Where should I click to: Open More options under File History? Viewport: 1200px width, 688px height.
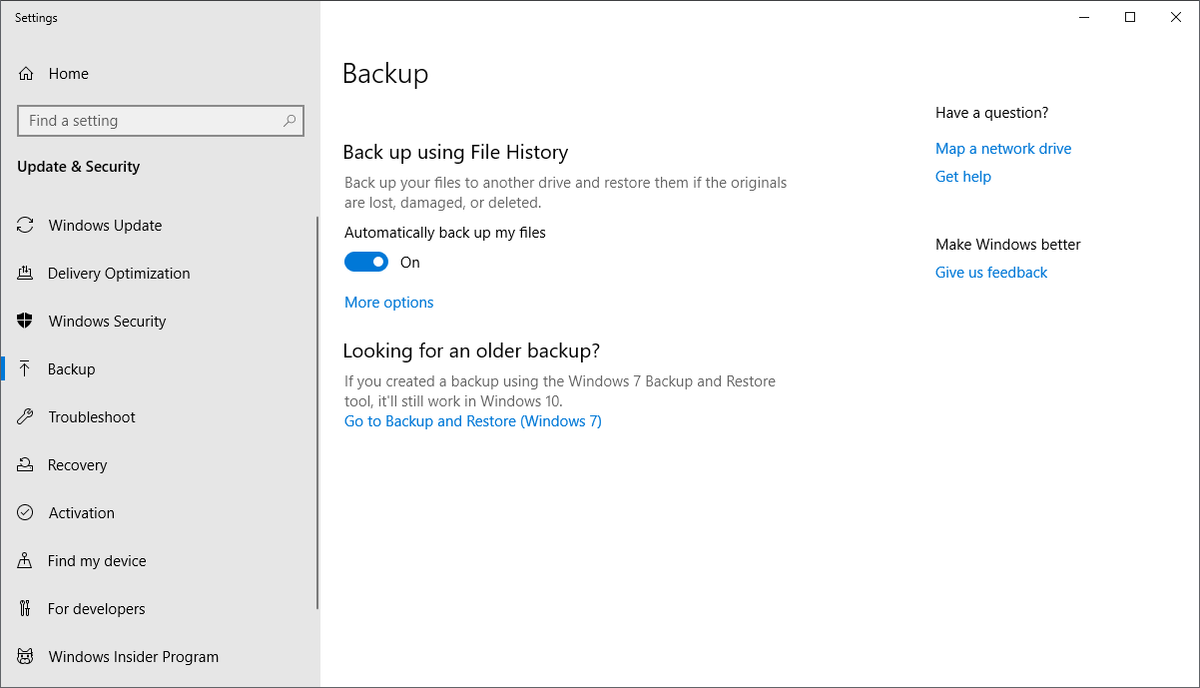pos(388,302)
